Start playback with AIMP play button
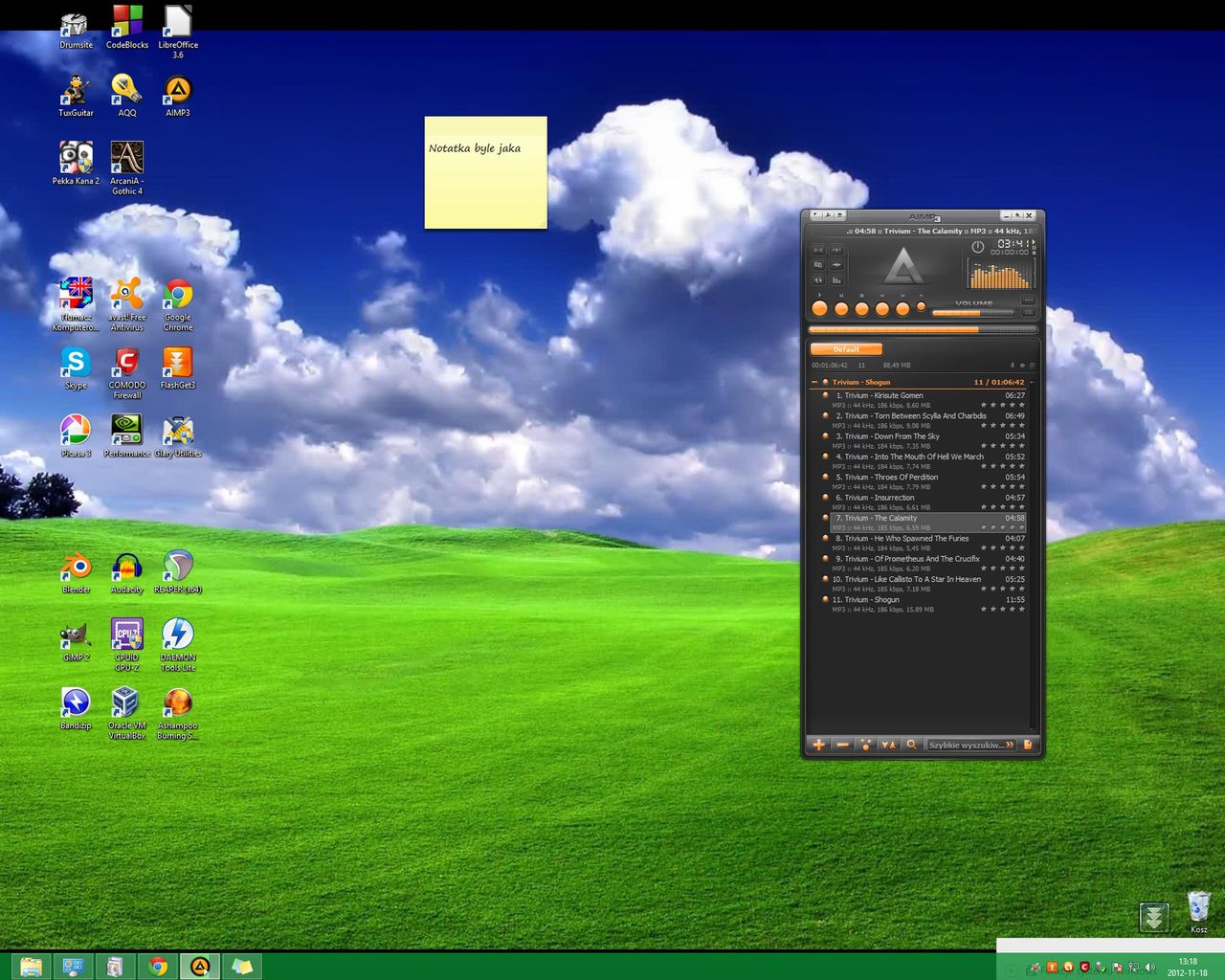This screenshot has width=1225, height=980. point(819,308)
